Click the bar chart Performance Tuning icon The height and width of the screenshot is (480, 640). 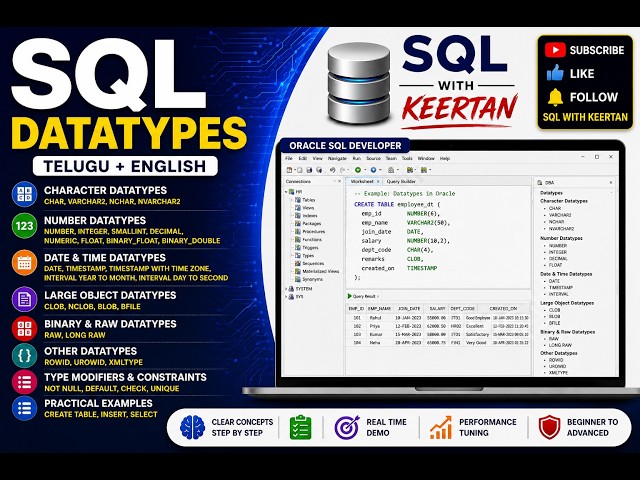[x=441, y=427]
